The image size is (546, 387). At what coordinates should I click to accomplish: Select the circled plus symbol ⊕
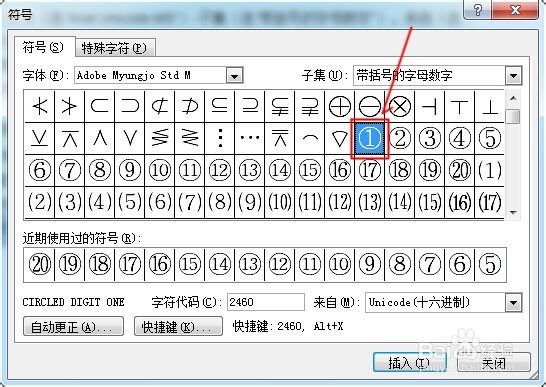click(340, 106)
